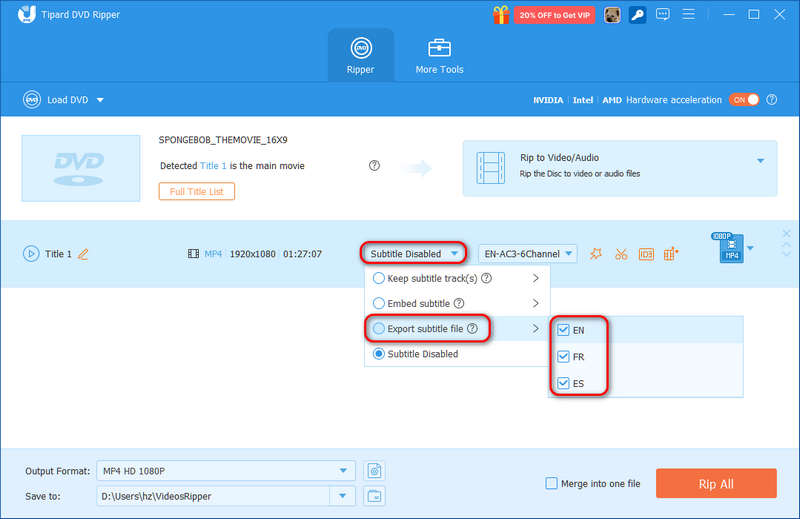Click the Rip All button
800x519 pixels.
pos(716,483)
